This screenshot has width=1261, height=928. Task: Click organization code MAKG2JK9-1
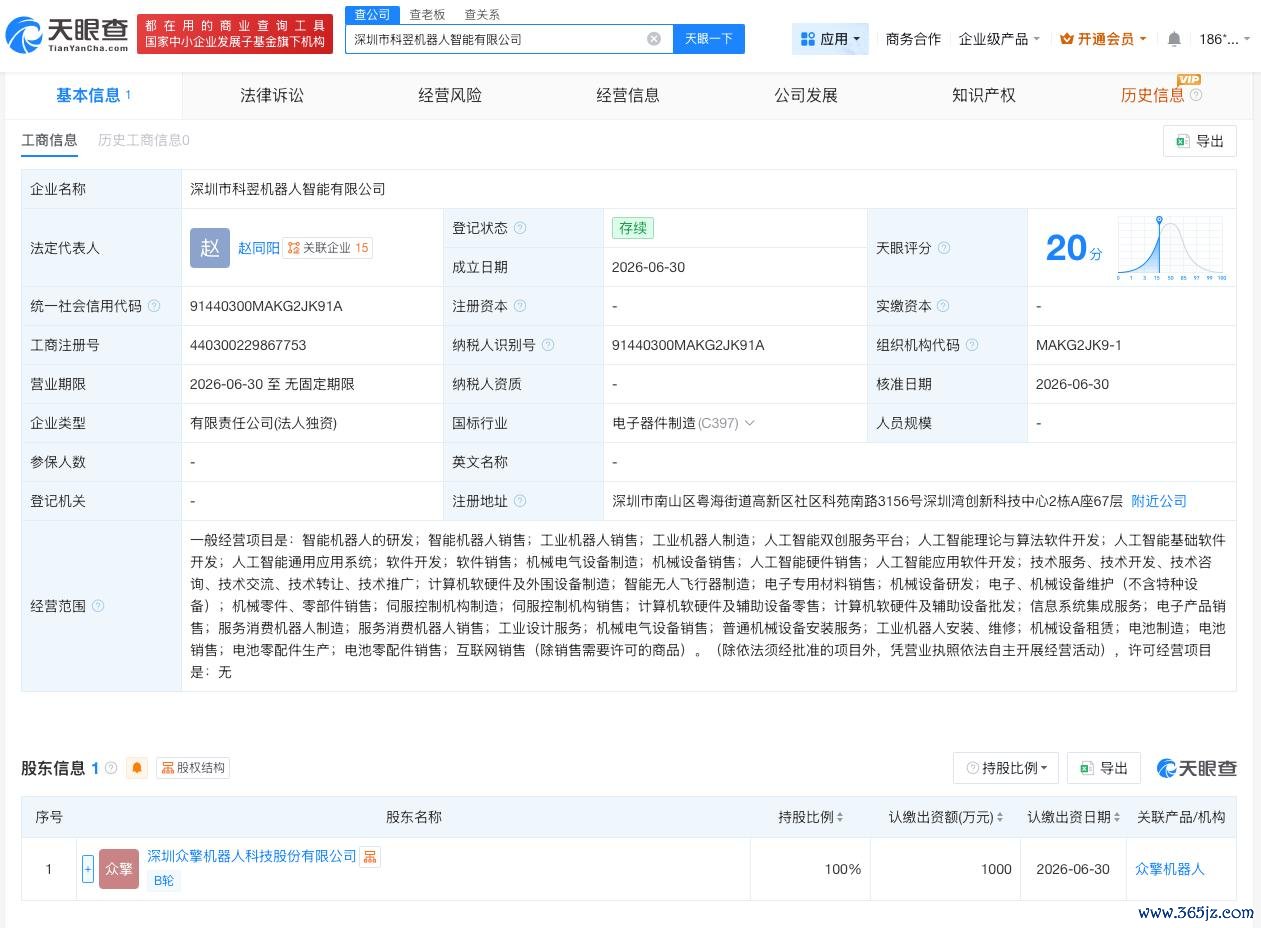pos(1079,345)
